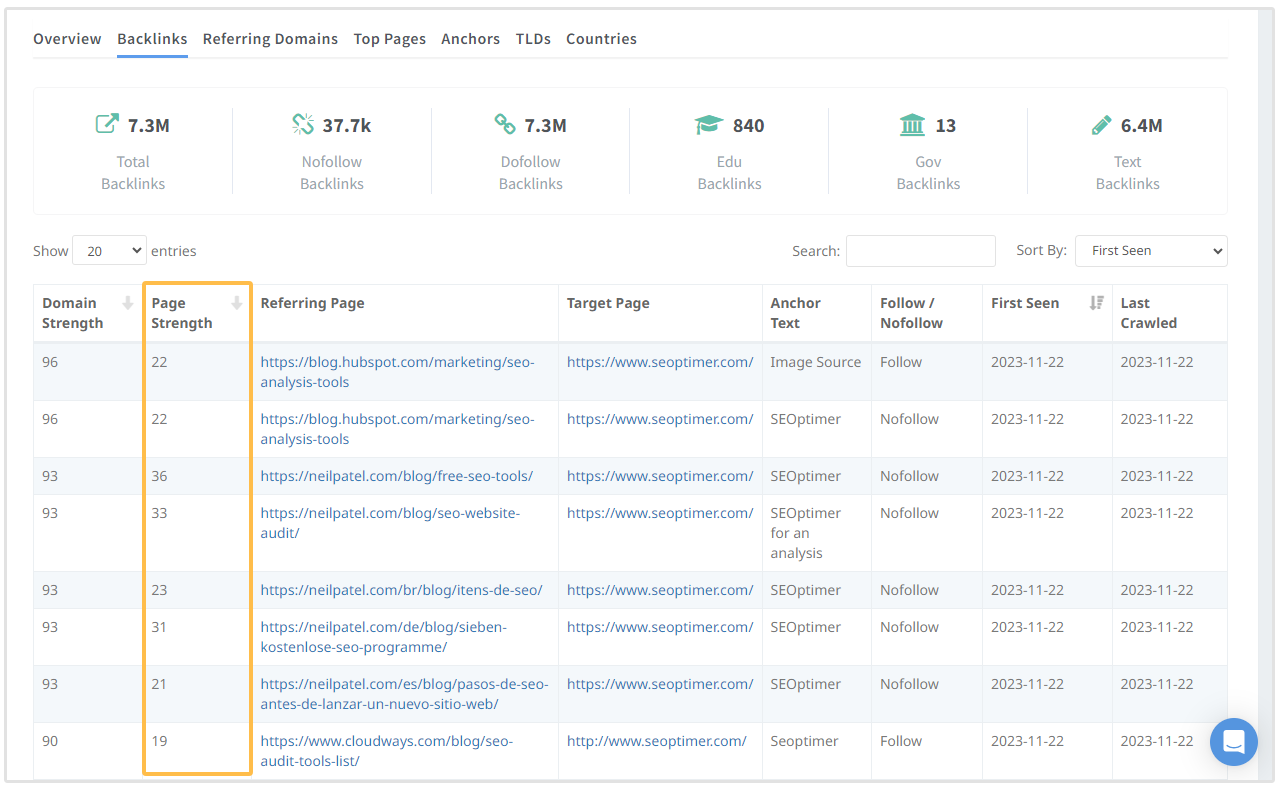Go to the Countries tab

(x=601, y=39)
